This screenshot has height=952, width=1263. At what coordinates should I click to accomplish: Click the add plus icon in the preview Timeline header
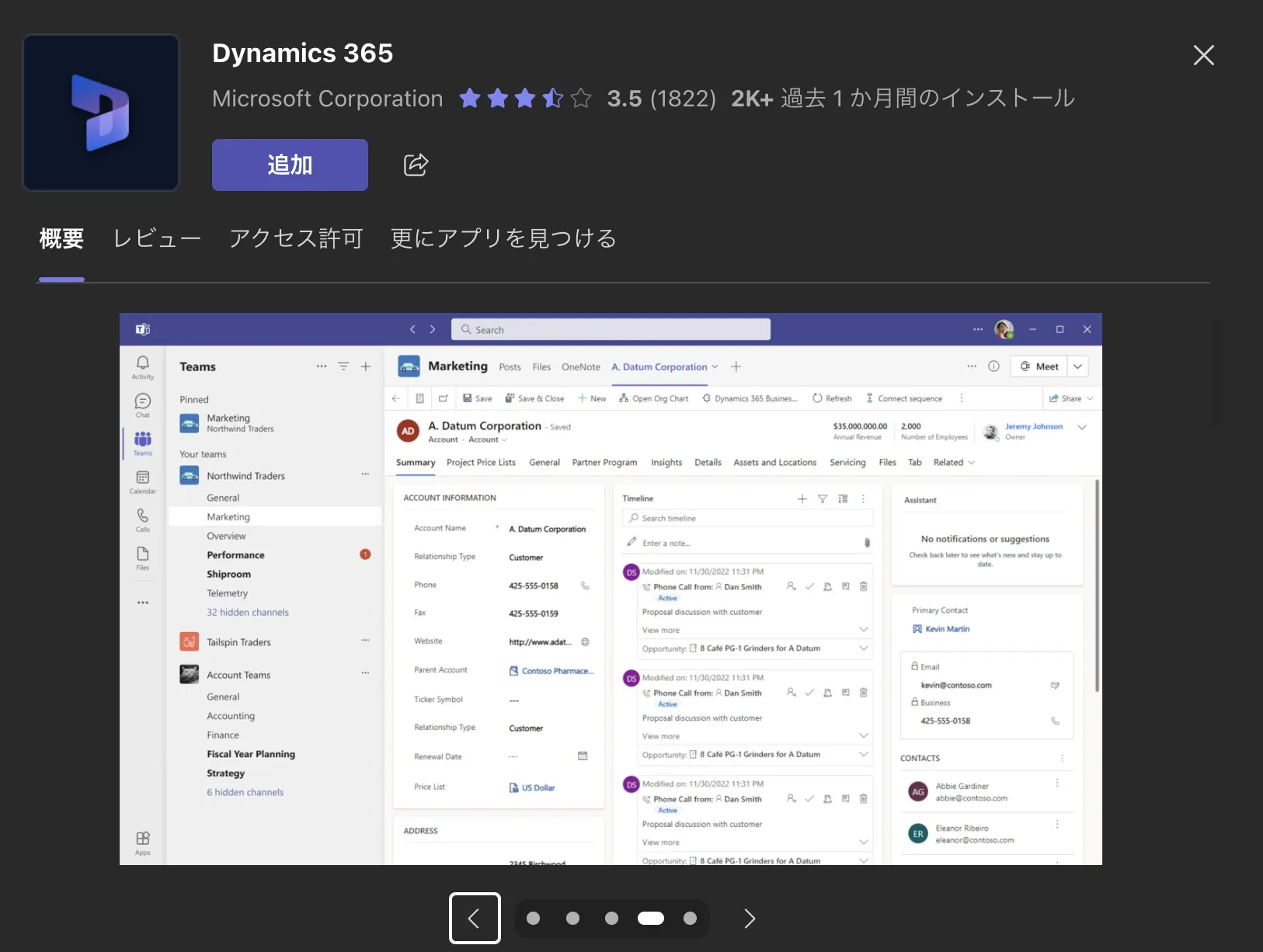(x=802, y=499)
